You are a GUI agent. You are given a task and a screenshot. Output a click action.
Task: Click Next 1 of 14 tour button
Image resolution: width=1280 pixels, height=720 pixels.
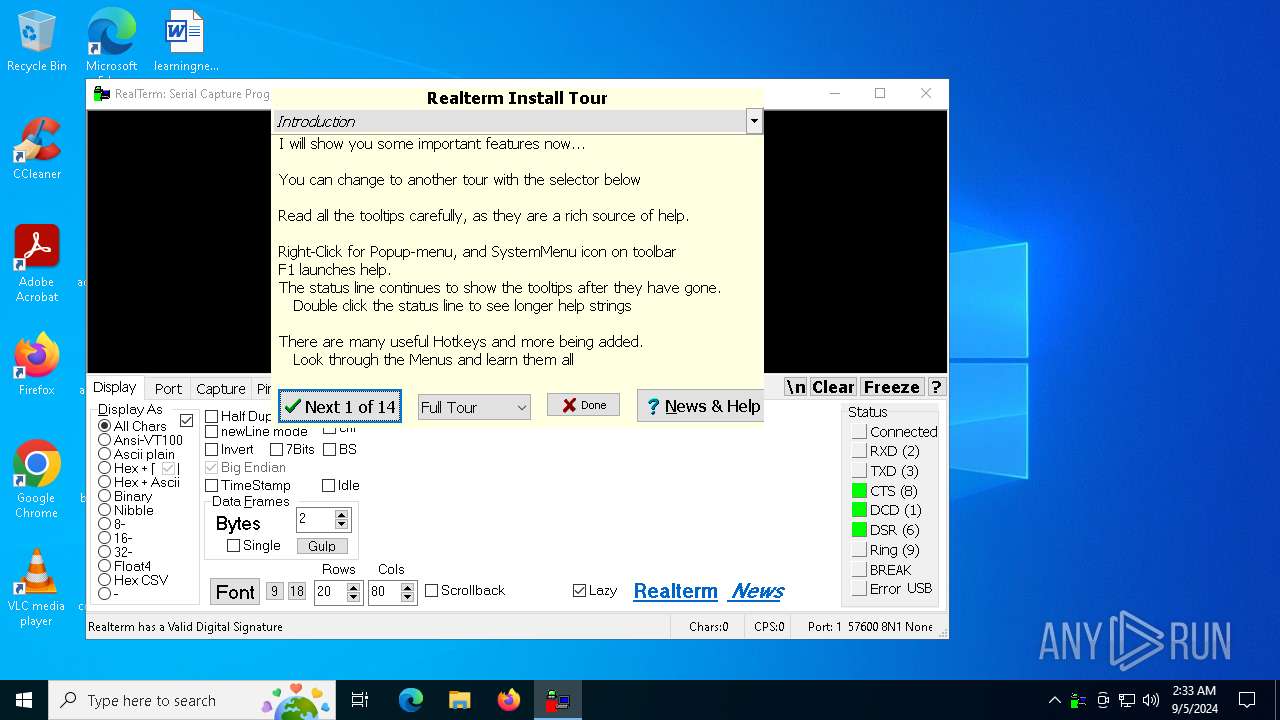pos(340,406)
